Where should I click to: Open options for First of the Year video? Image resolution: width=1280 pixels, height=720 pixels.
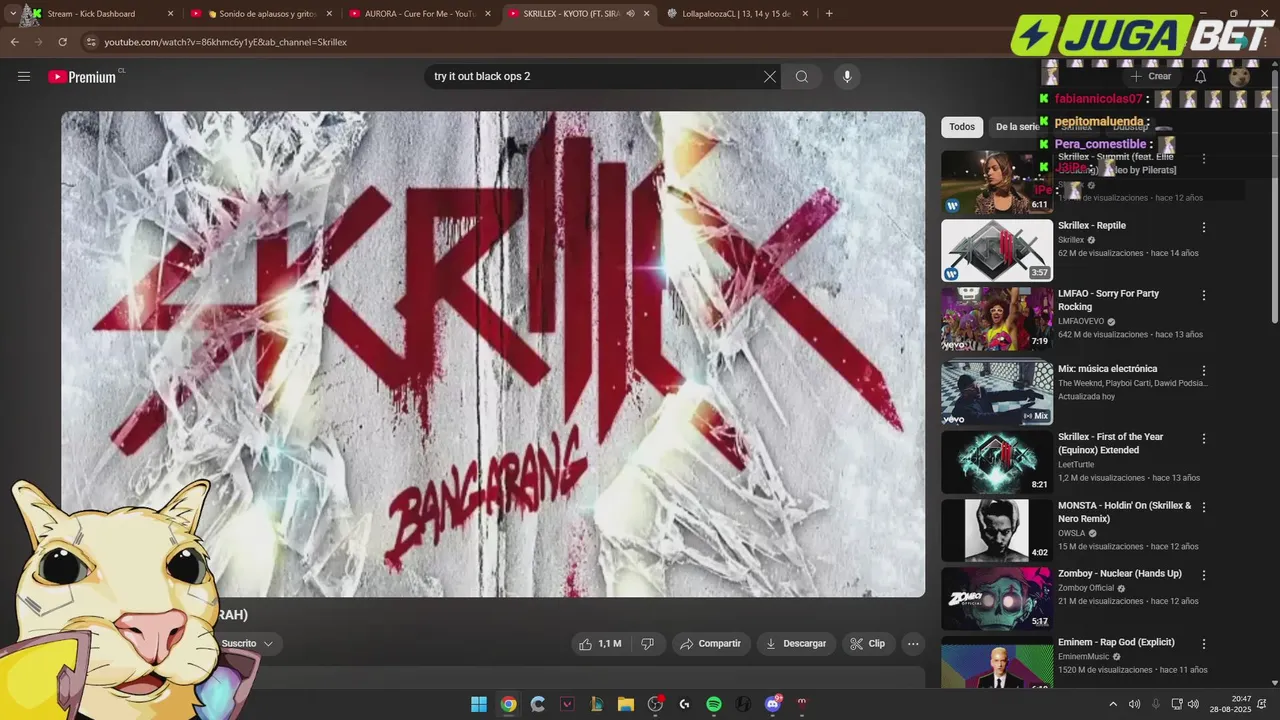(1204, 439)
